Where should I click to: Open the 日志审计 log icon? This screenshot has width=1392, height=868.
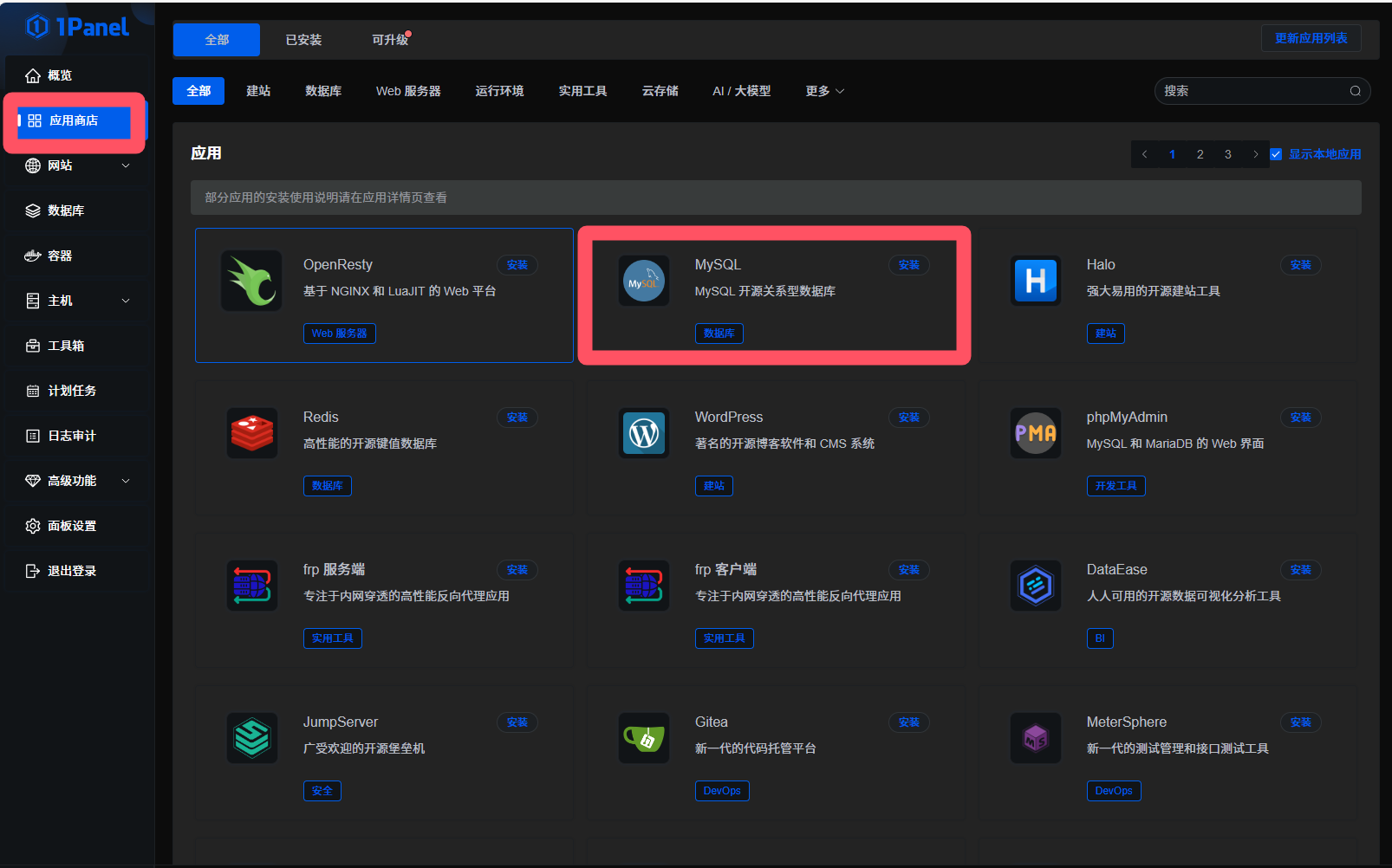click(33, 436)
